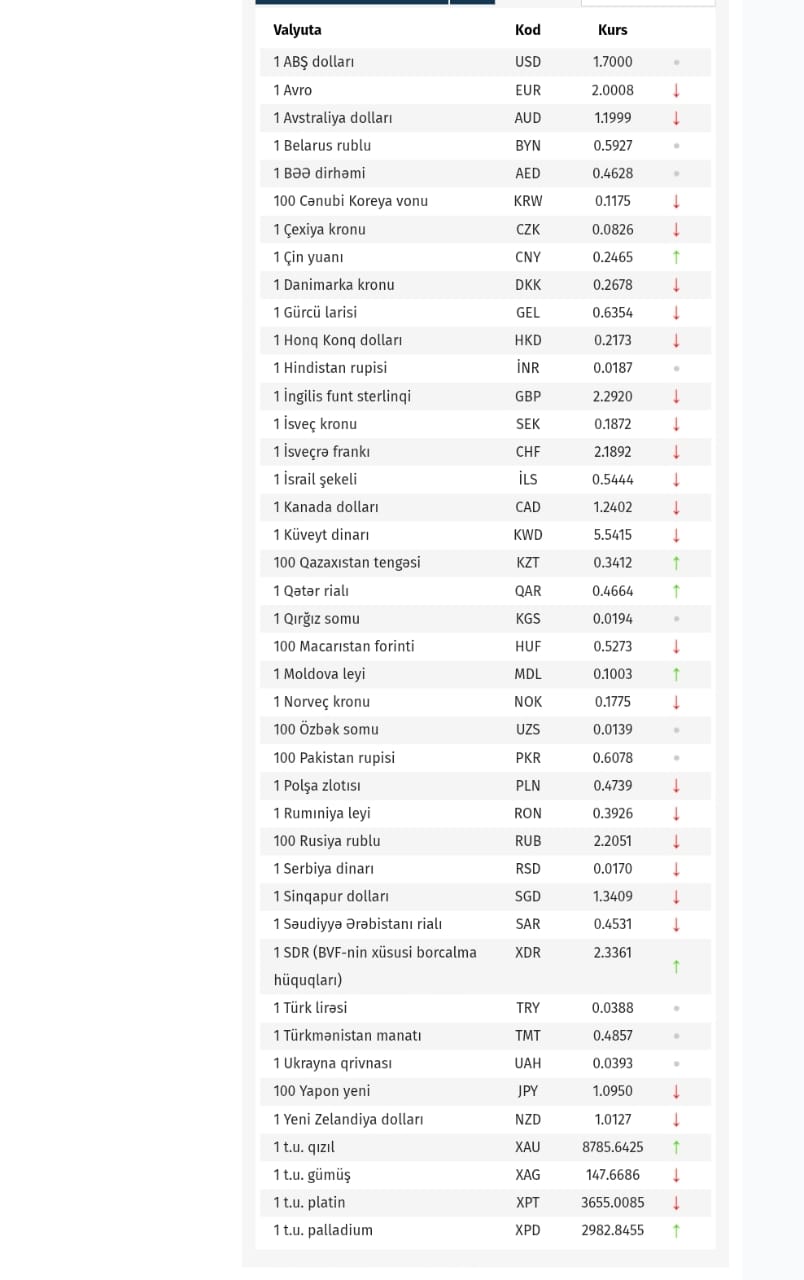The image size is (804, 1280).
Task: Select the 1 t.u. gümüş row
Action: (312, 1175)
